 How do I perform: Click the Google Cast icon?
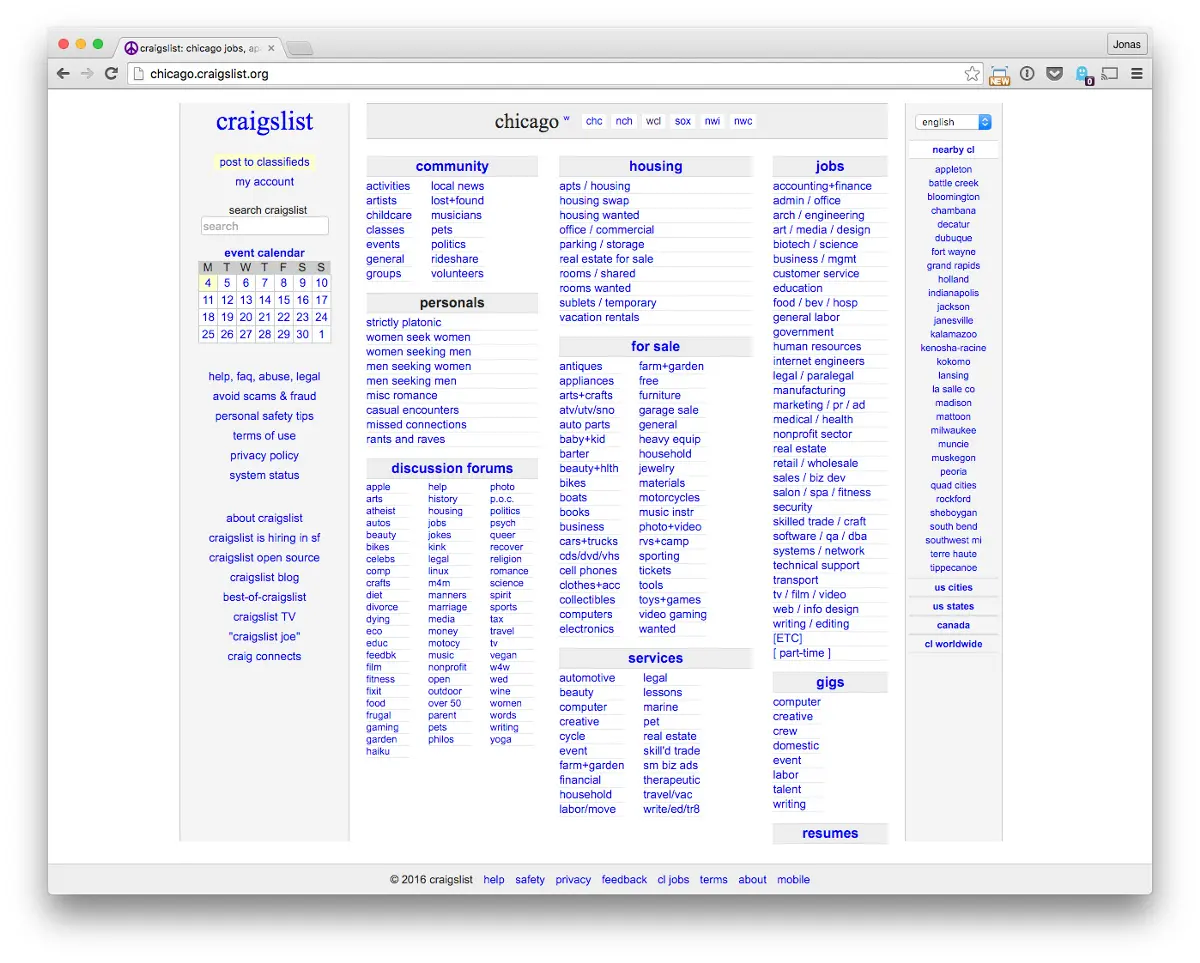1109,73
